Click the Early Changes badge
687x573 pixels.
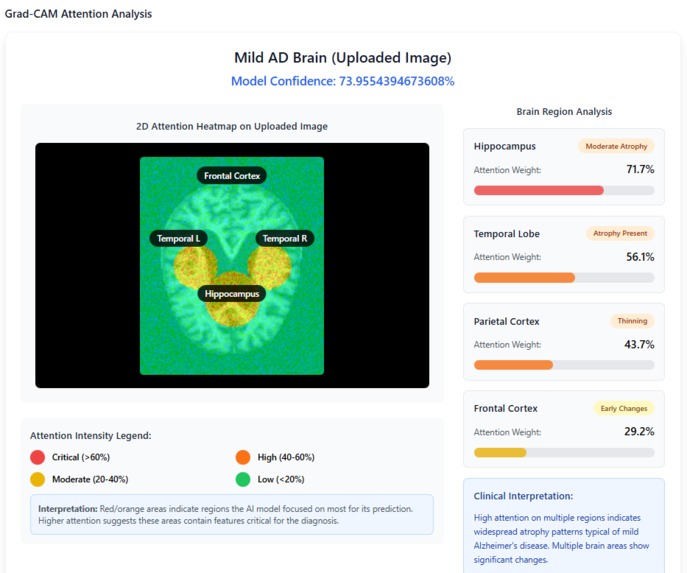623,408
